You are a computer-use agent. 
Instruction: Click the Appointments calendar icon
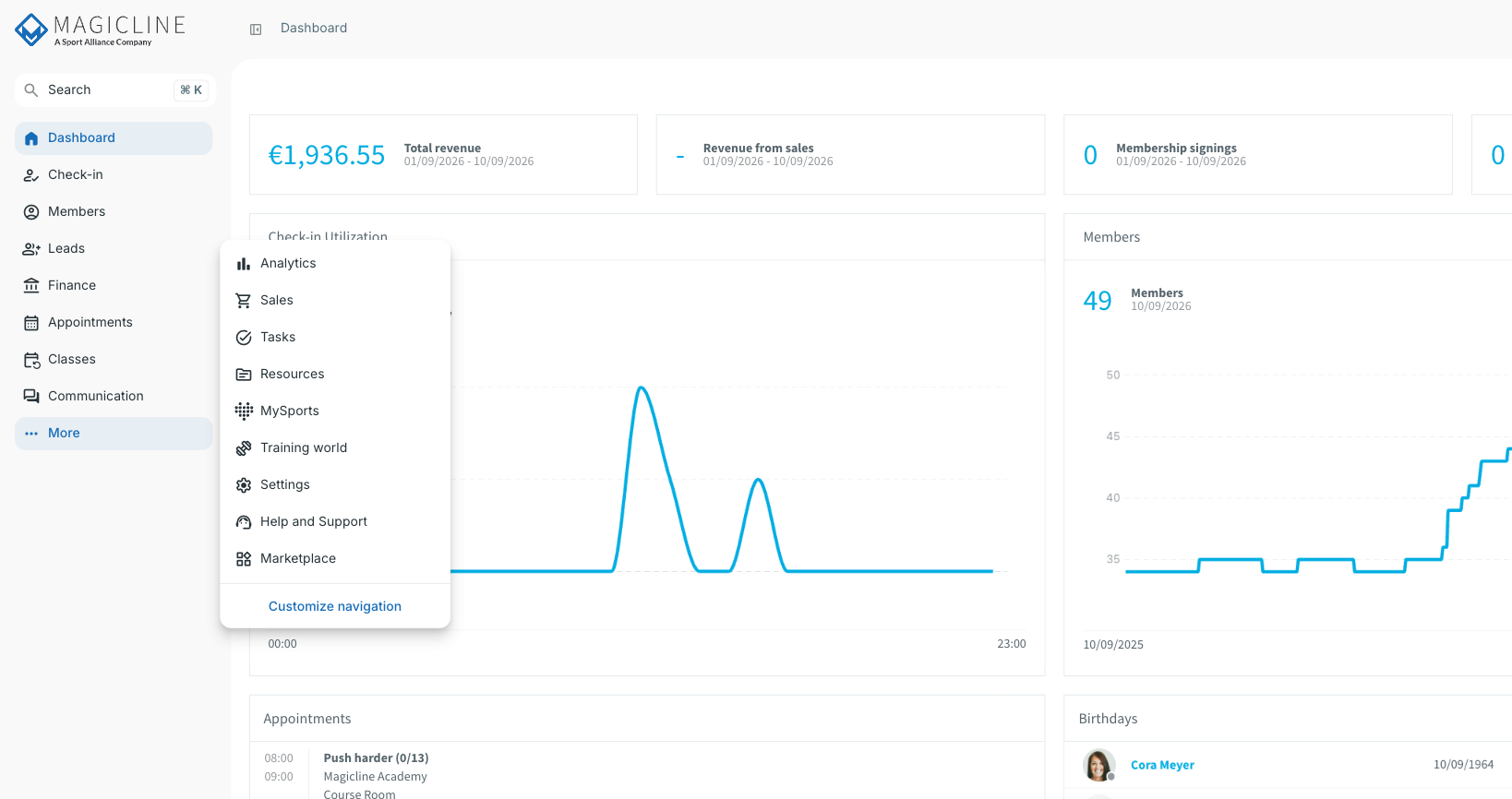(31, 323)
